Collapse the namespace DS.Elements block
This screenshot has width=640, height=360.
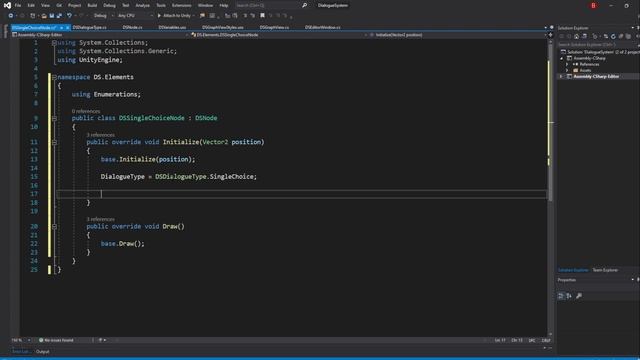[x=54, y=77]
